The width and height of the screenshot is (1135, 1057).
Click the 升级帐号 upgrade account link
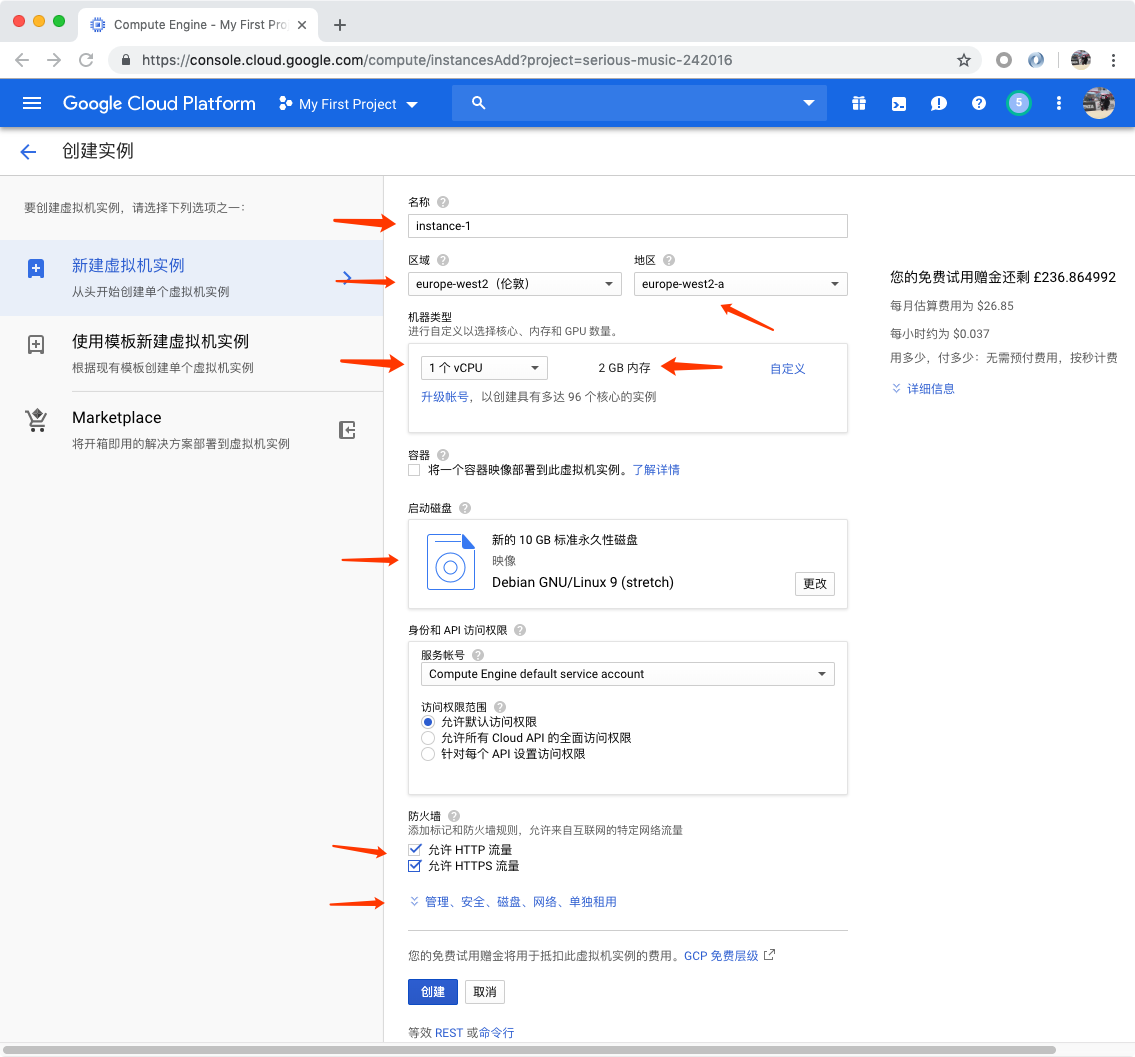tap(445, 397)
